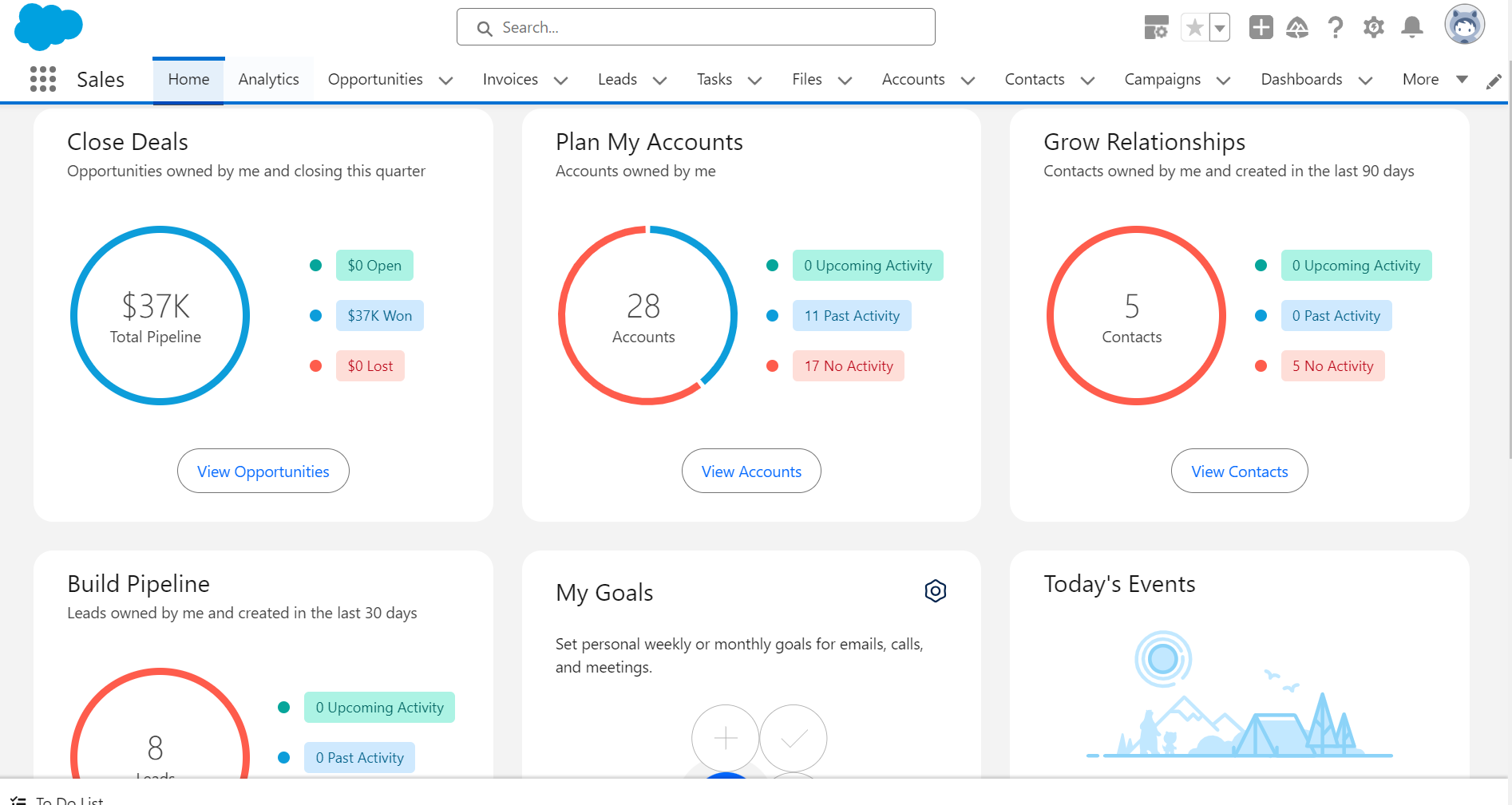Image resolution: width=1512 pixels, height=805 pixels.
Task: Open My Goals settings icon
Action: [x=935, y=591]
